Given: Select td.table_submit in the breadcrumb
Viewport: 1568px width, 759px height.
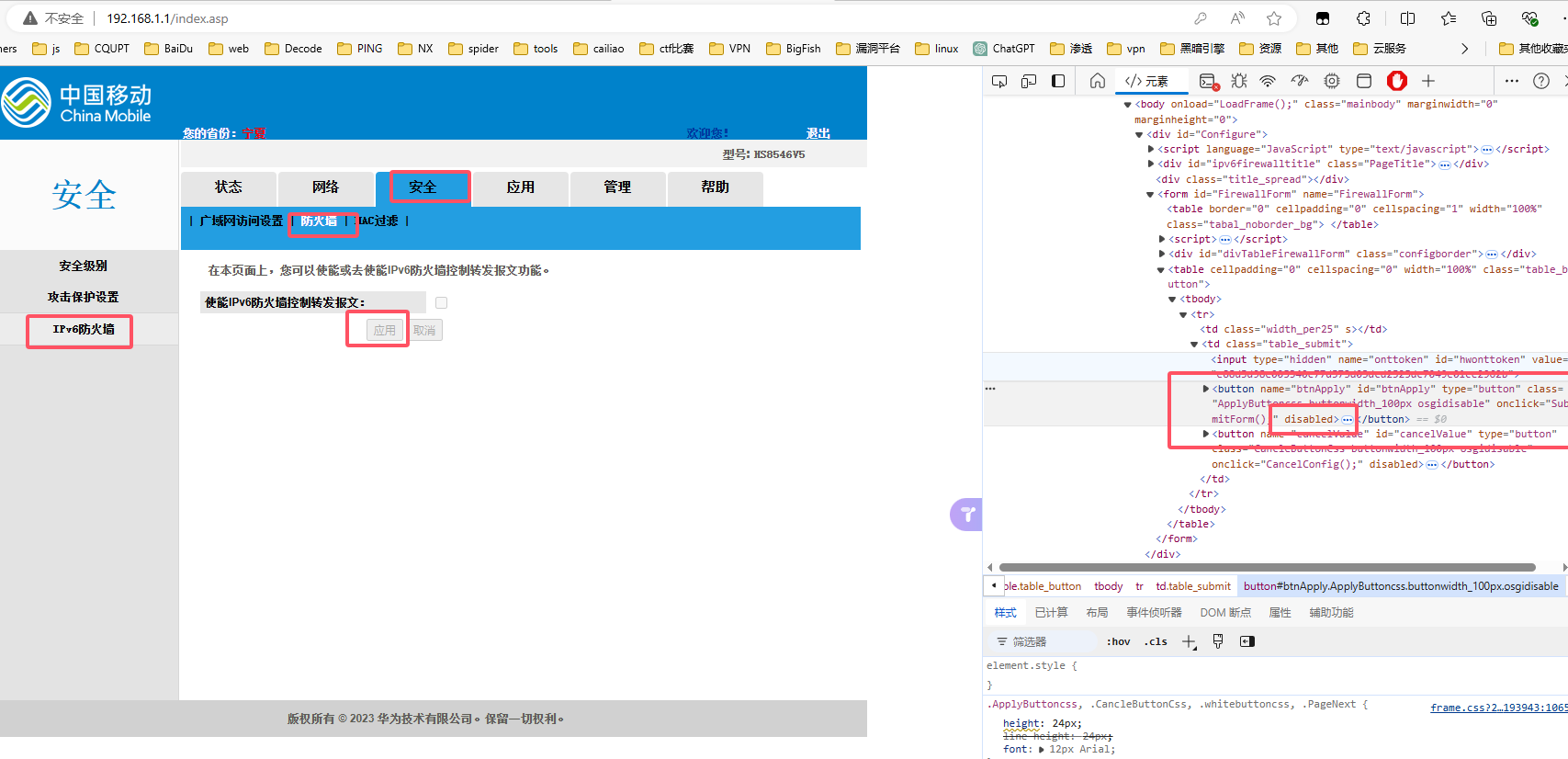Looking at the screenshot, I should (1193, 586).
